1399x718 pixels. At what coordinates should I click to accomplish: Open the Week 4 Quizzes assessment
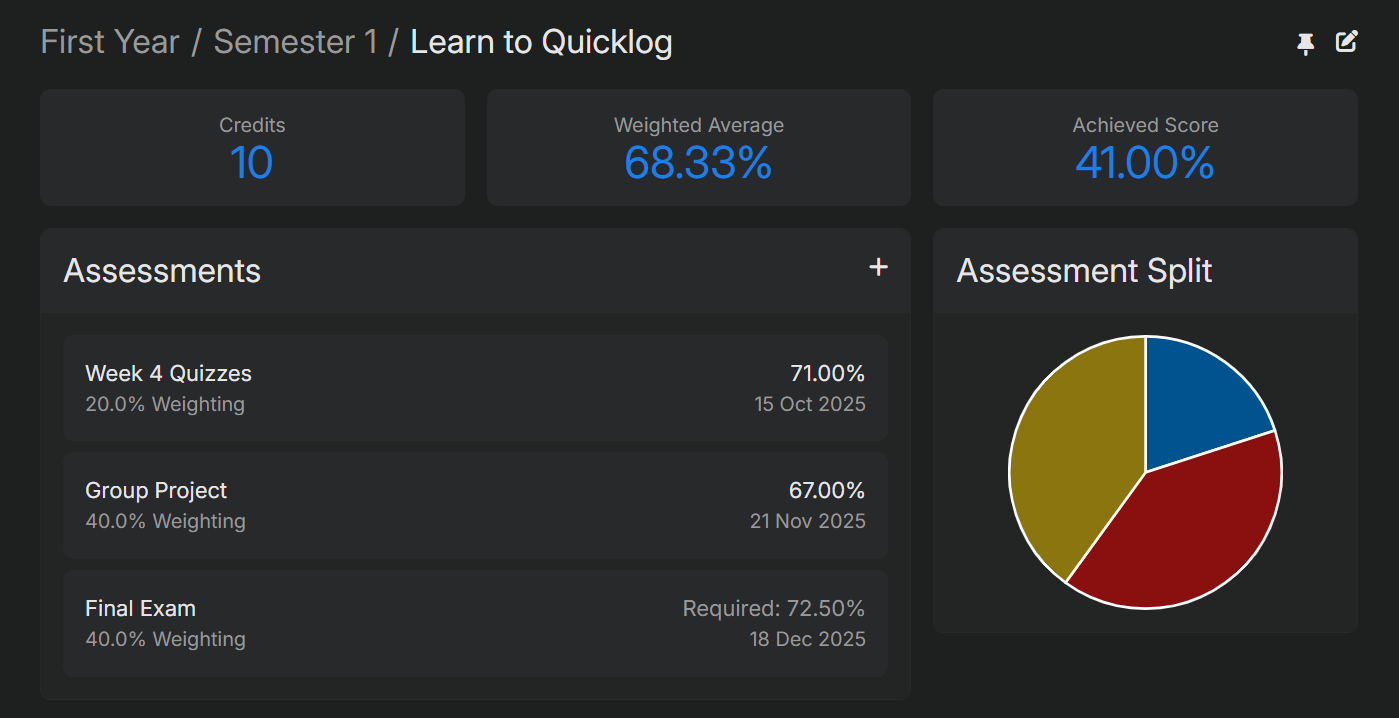tap(475, 388)
